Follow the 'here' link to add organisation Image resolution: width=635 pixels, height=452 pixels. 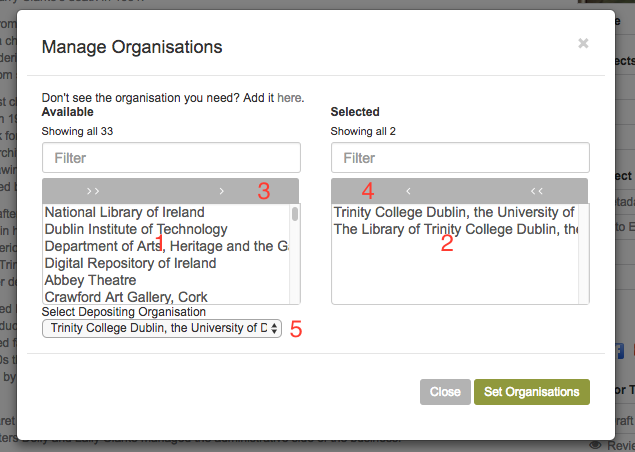coord(289,98)
